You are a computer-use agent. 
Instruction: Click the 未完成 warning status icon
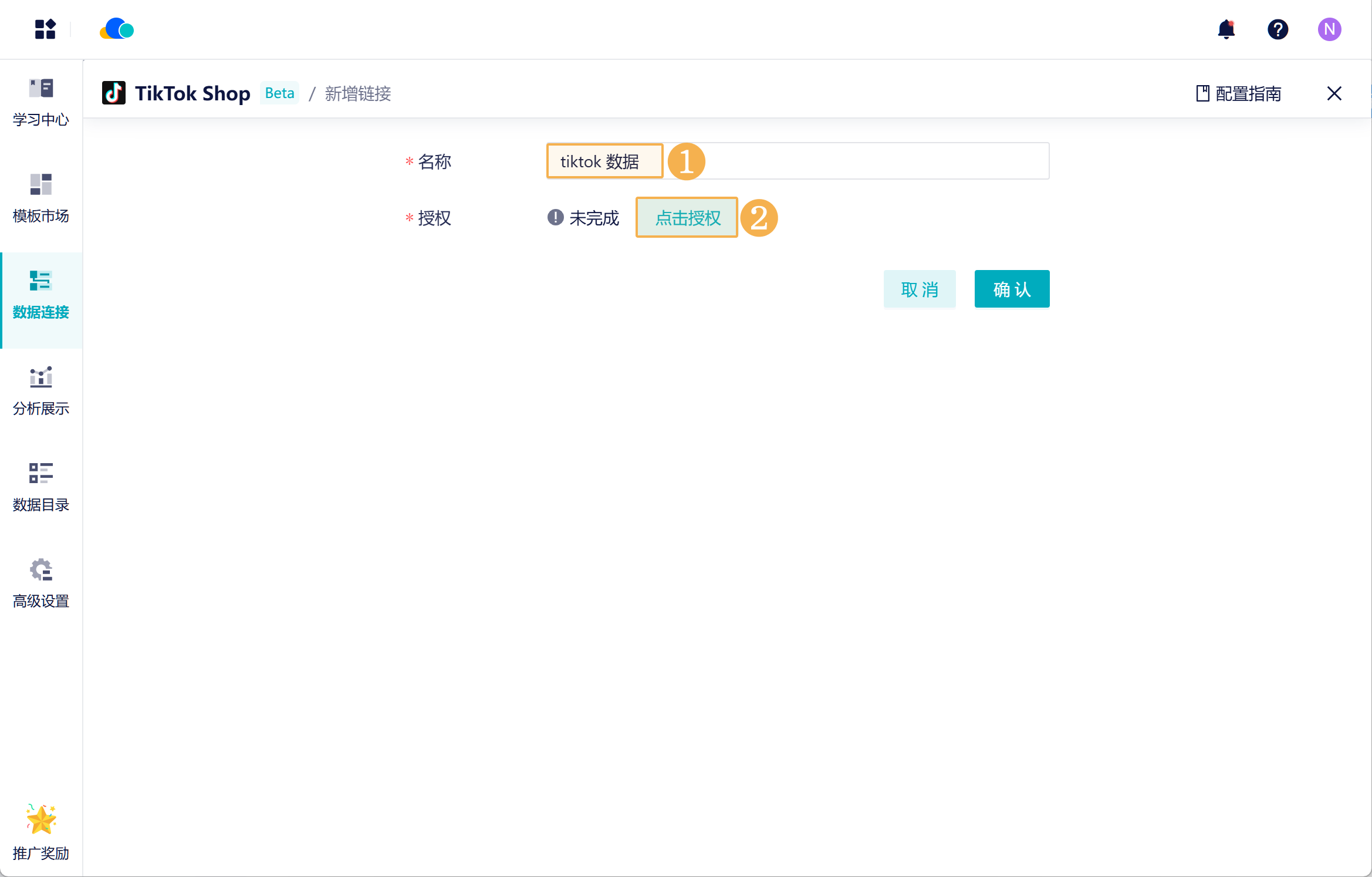point(555,218)
